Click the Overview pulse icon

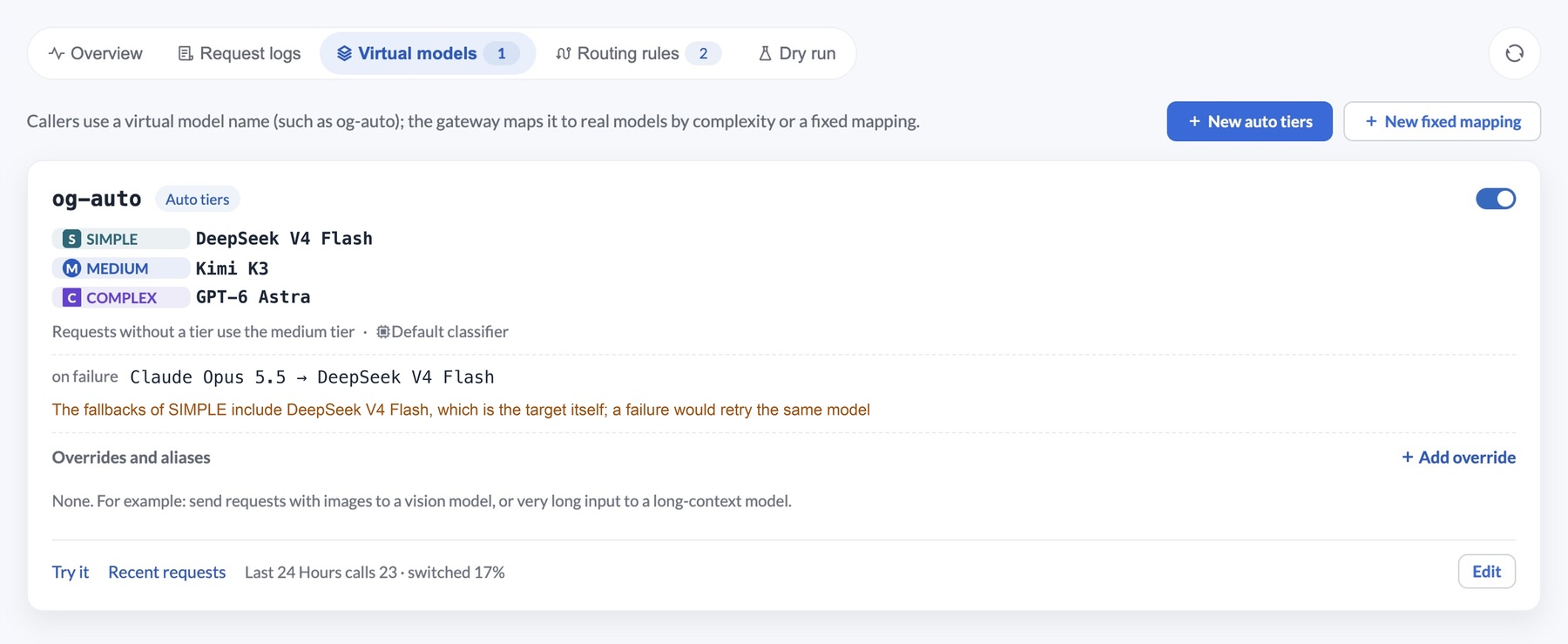coord(57,53)
